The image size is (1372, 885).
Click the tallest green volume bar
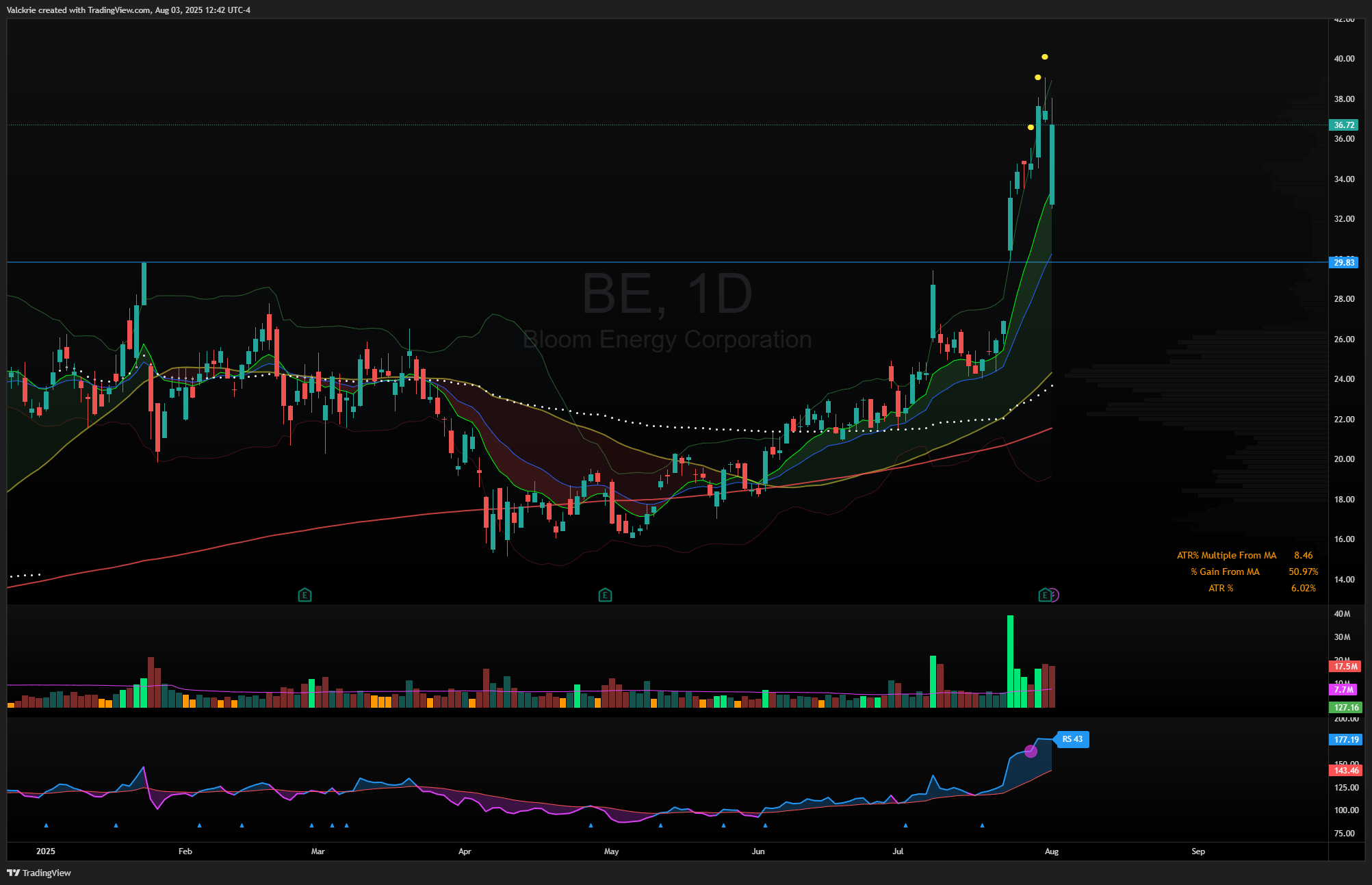pyautogui.click(x=1010, y=660)
